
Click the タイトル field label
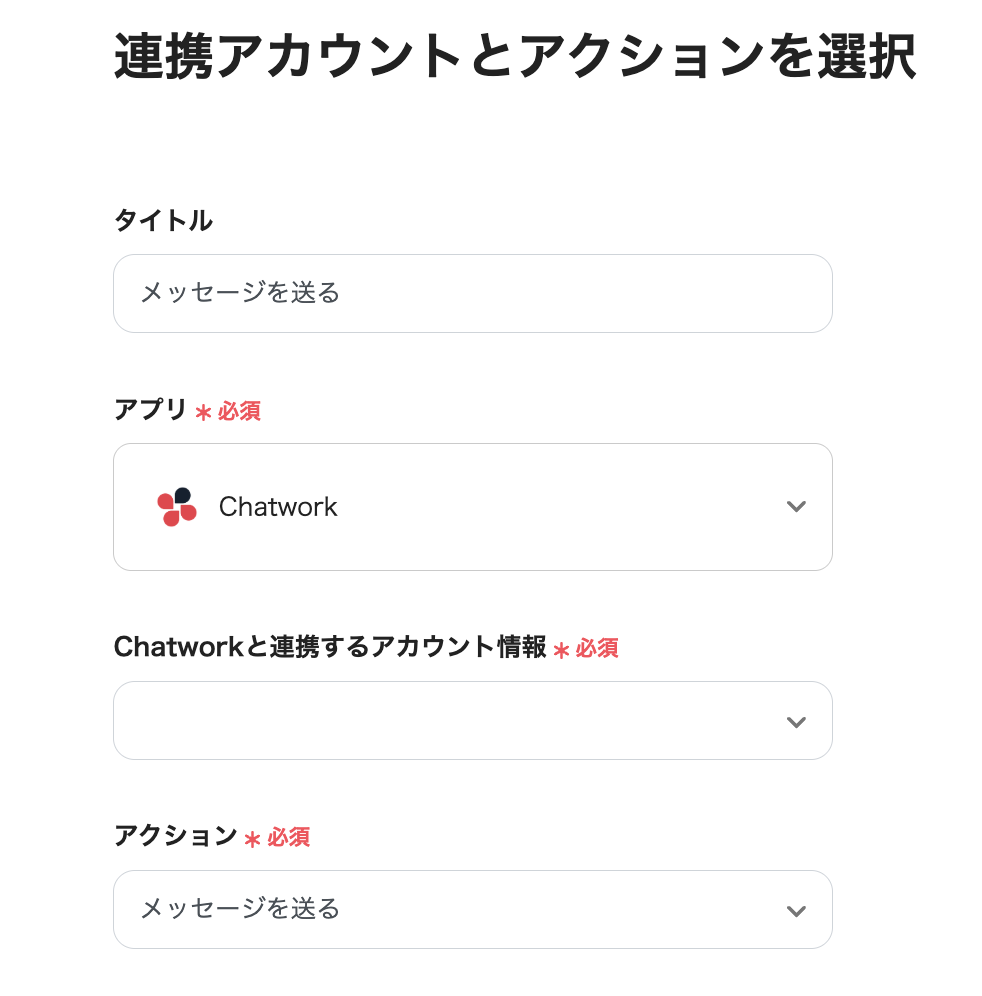[163, 220]
